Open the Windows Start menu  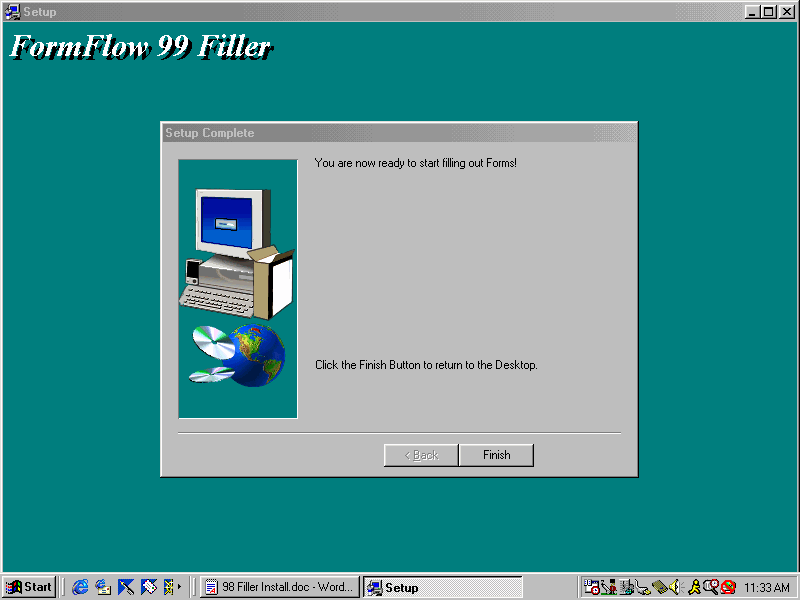click(x=29, y=587)
